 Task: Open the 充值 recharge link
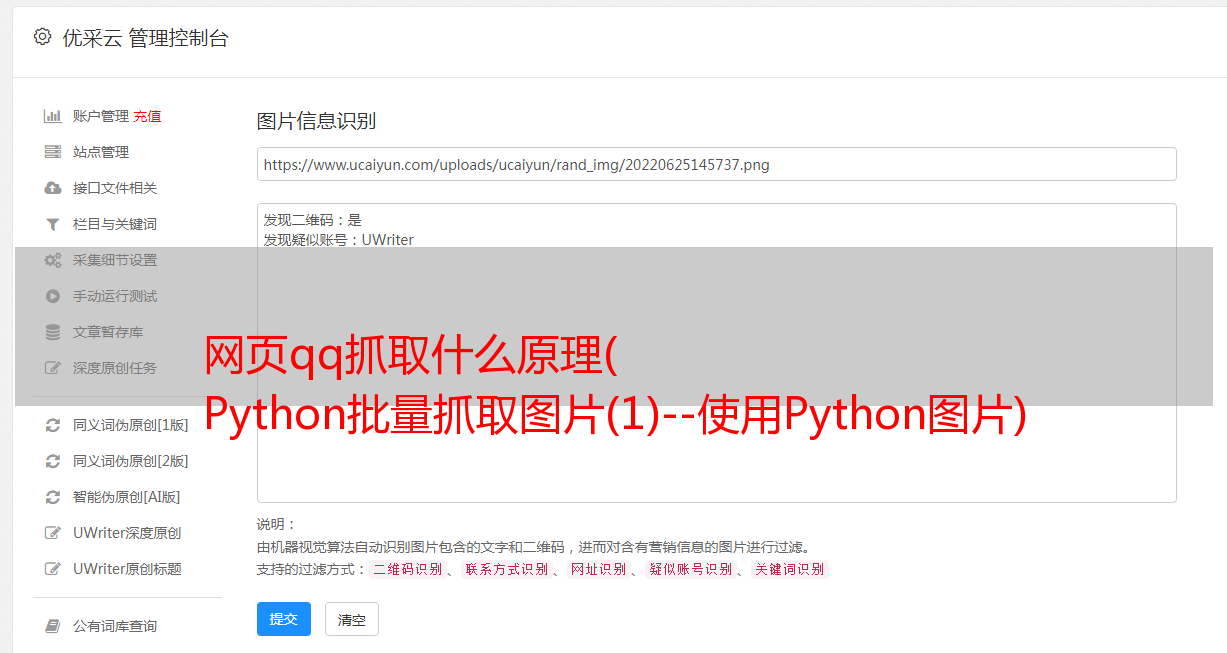pos(147,116)
